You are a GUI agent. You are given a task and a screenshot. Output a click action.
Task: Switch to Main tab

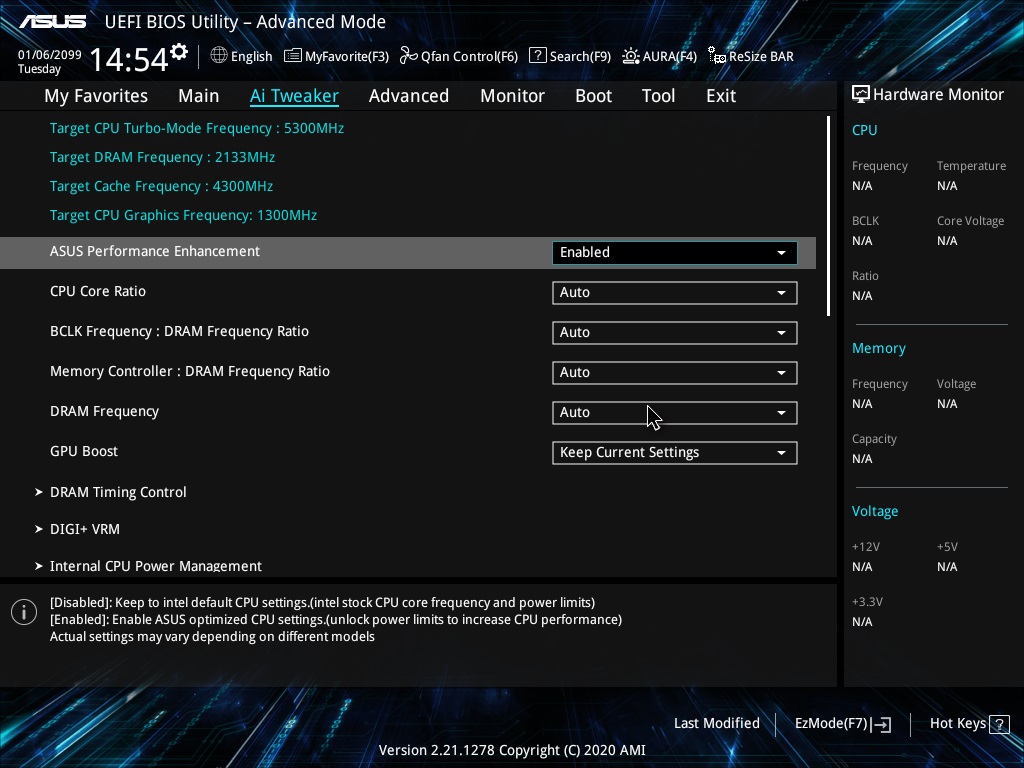[199, 96]
